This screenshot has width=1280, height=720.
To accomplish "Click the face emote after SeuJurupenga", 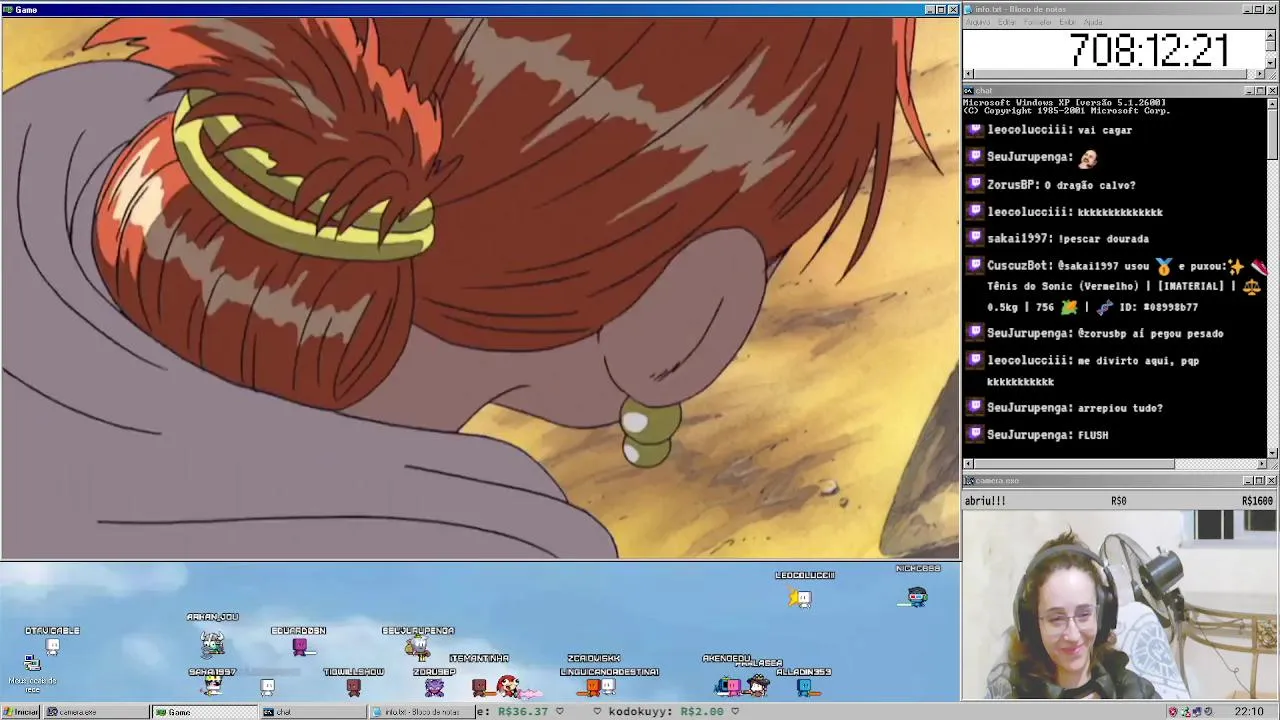I will click(1088, 157).
